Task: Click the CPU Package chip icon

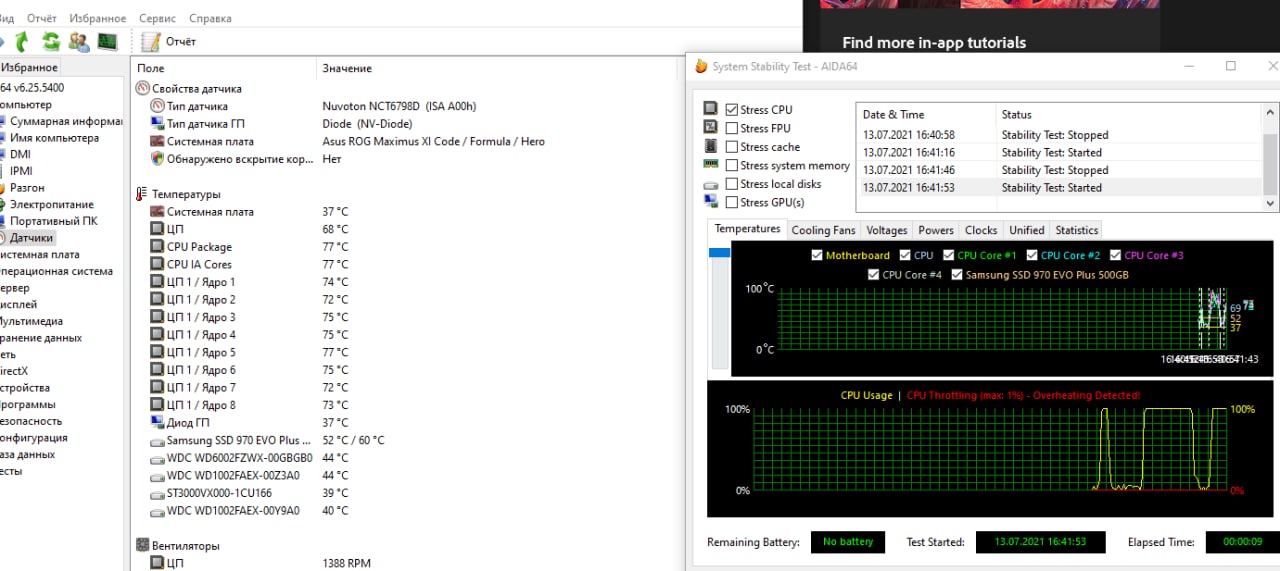Action: click(157, 247)
